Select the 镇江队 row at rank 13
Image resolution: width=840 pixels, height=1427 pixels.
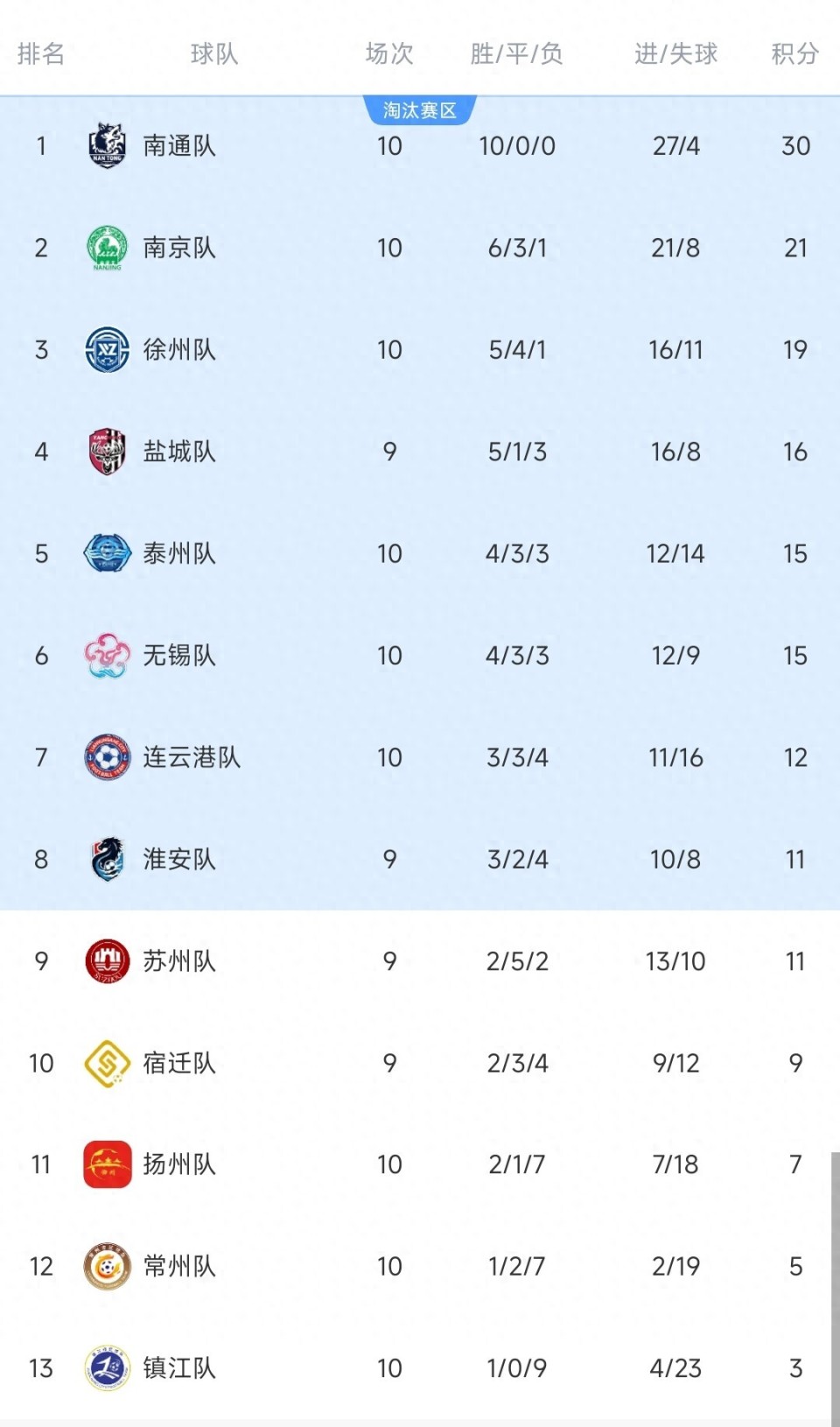pyautogui.click(x=420, y=1367)
